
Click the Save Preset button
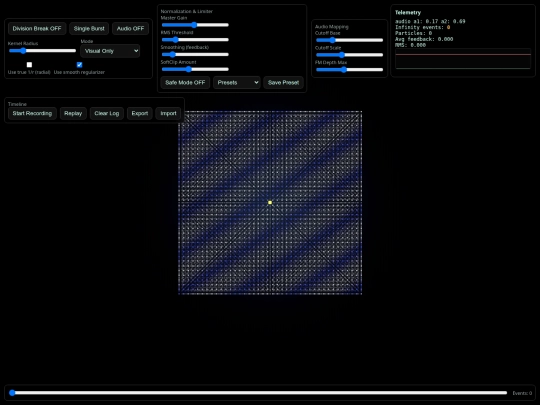[x=283, y=83]
